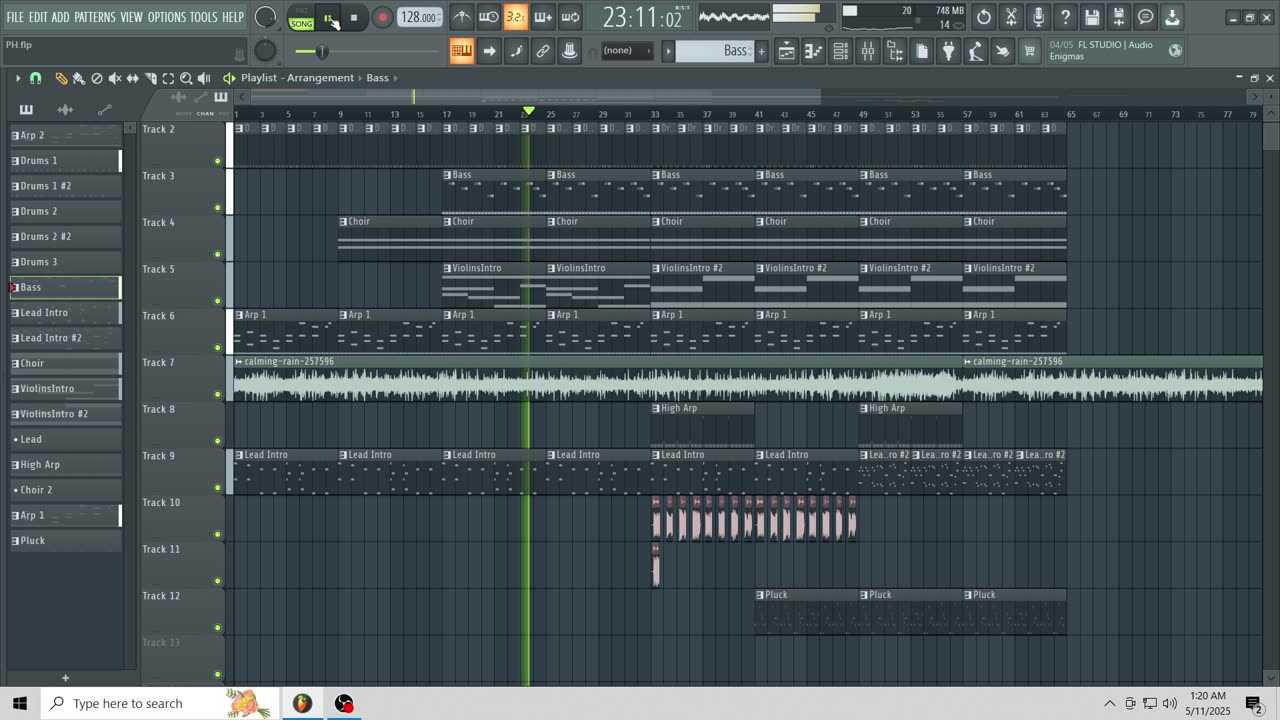Open pattern options arrow left of Bass selector
Image resolution: width=1280 pixels, height=720 pixels.
click(x=668, y=51)
